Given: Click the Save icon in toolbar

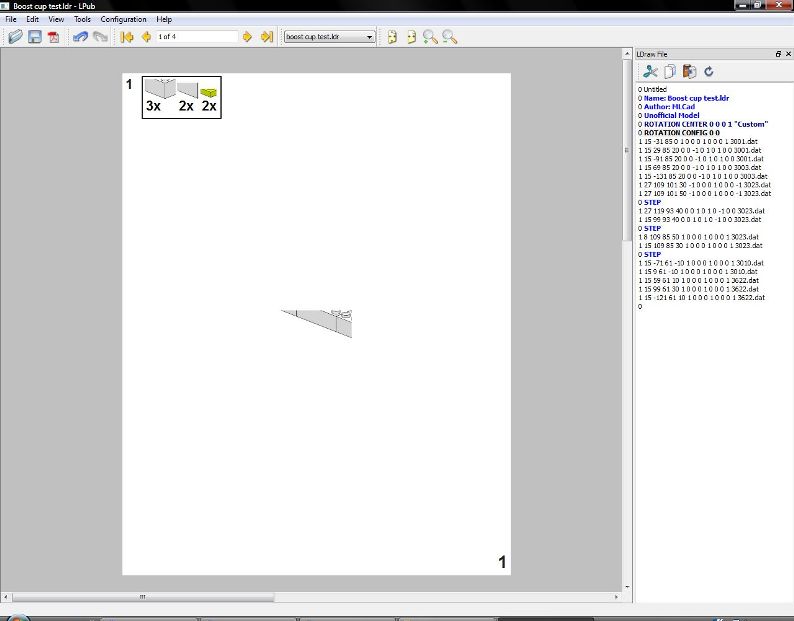Looking at the screenshot, I should [x=34, y=37].
